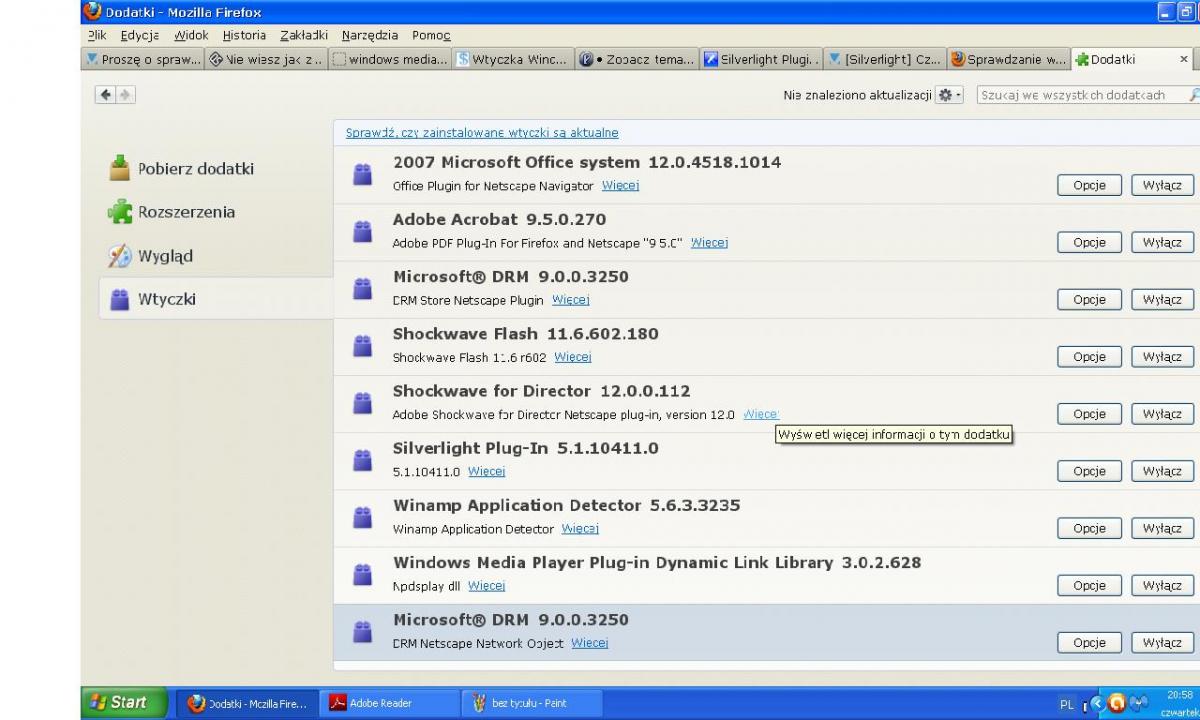Image resolution: width=1200 pixels, height=720 pixels.
Task: Switch to Adobe Reader in the taskbar
Action: tap(390, 703)
